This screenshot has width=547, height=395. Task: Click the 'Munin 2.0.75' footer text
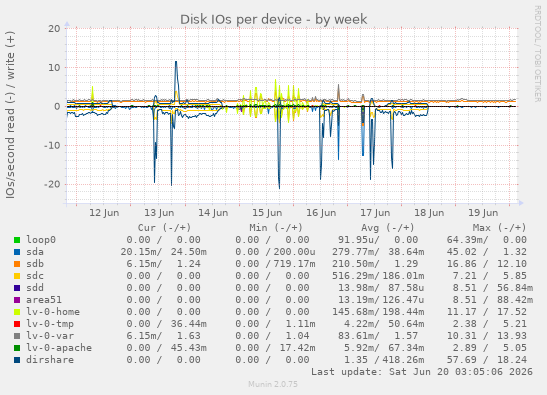coord(273,384)
